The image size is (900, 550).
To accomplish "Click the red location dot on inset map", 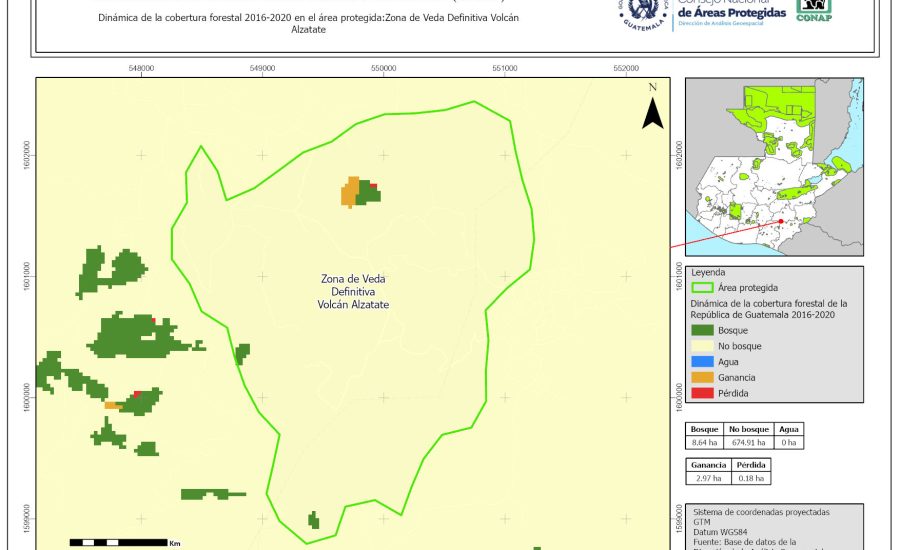I will point(781,222).
